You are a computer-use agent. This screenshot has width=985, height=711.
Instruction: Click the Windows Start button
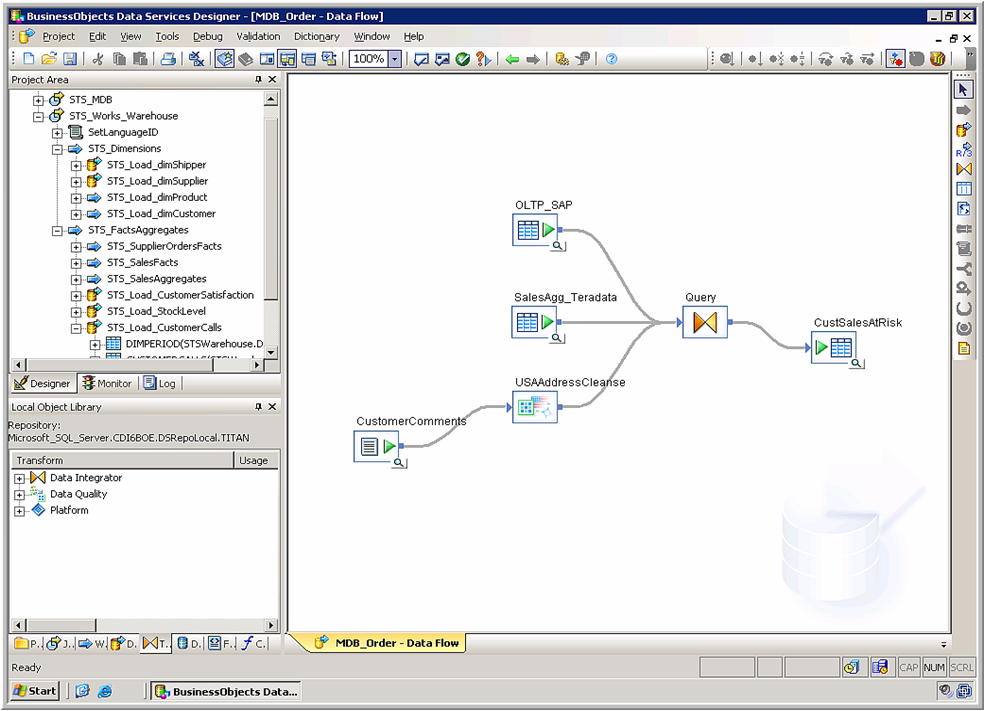coord(35,691)
